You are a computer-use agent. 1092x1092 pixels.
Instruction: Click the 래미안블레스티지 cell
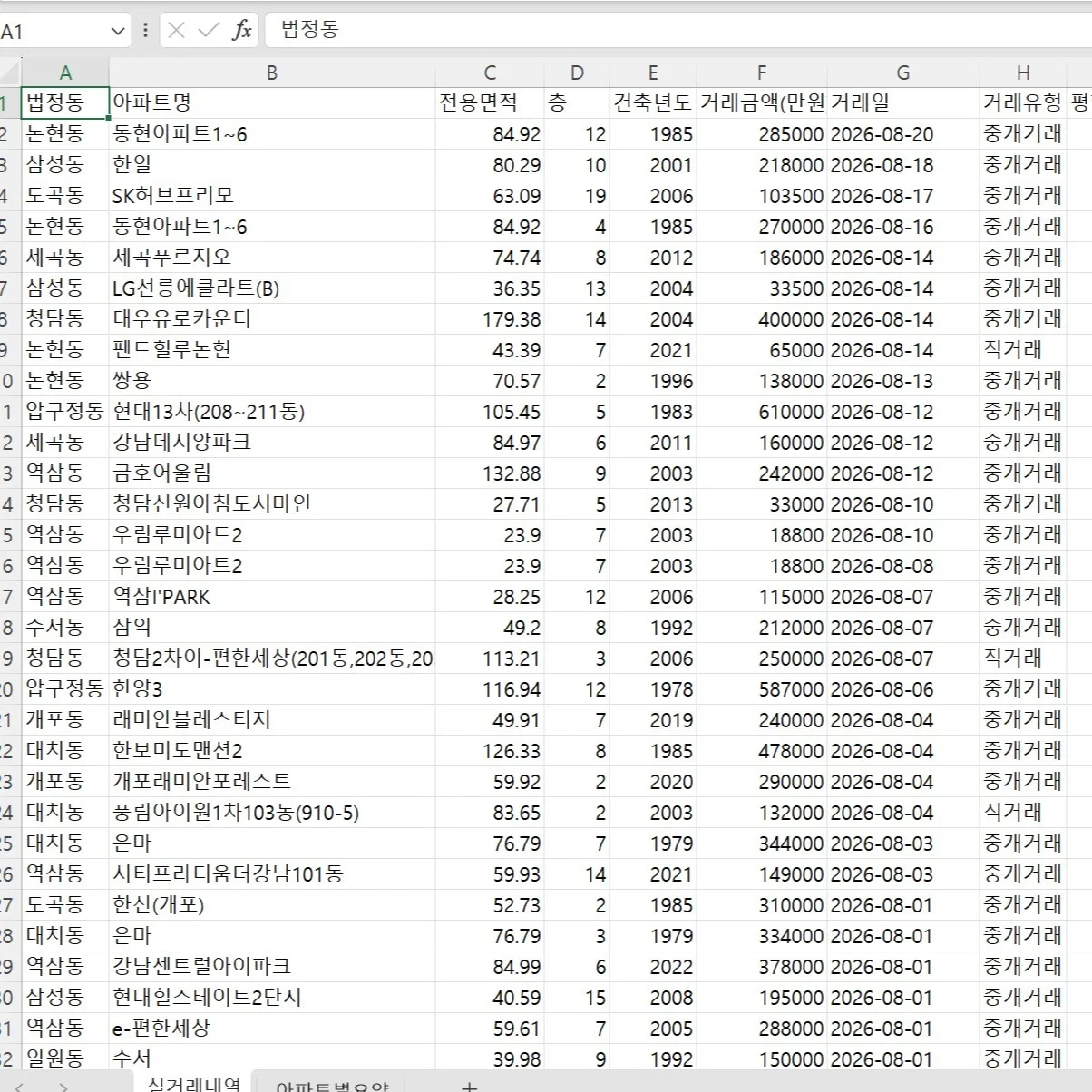[x=272, y=720]
